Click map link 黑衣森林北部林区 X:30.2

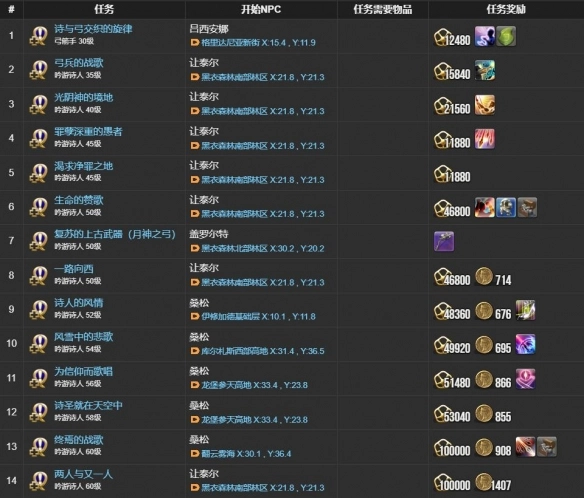pyautogui.click(x=263, y=248)
